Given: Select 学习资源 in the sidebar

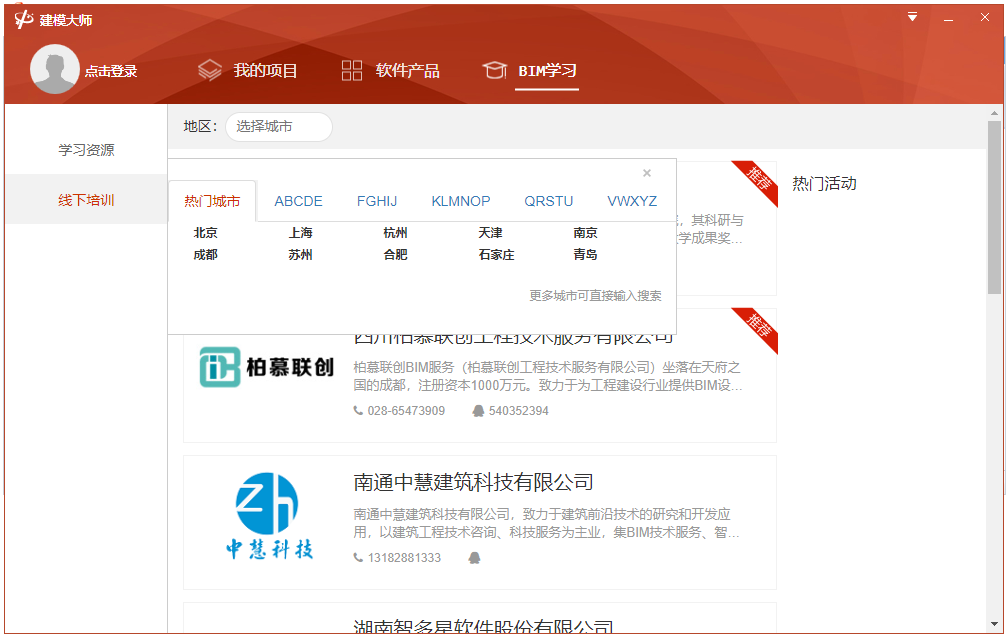Looking at the screenshot, I should click(x=86, y=150).
